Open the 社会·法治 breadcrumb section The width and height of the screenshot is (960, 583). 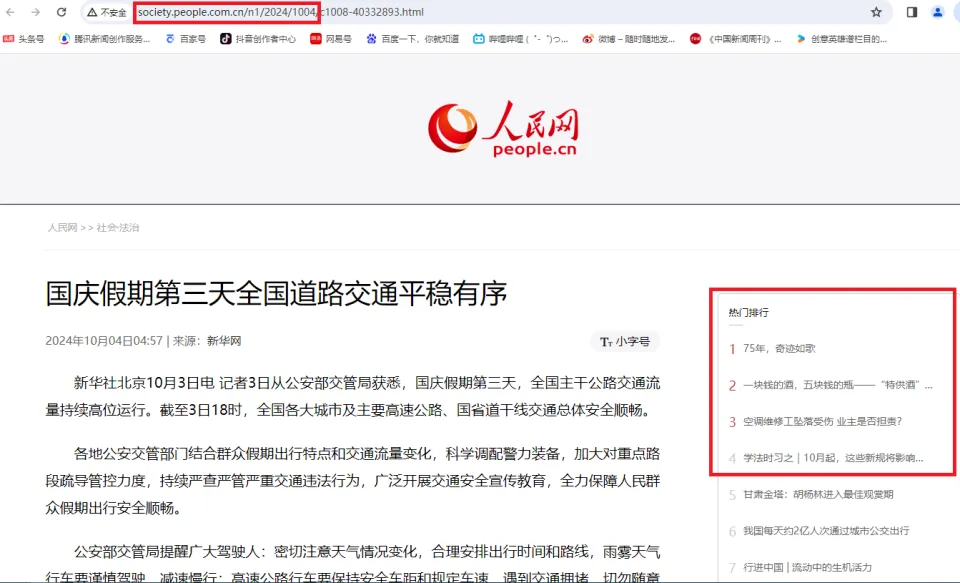[x=118, y=228]
